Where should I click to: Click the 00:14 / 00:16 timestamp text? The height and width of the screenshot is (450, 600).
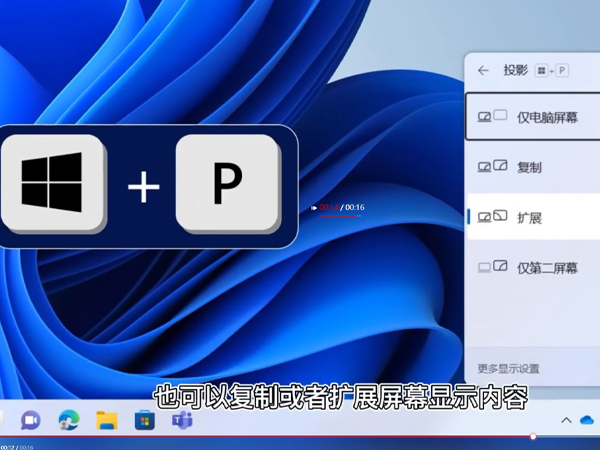click(x=342, y=207)
